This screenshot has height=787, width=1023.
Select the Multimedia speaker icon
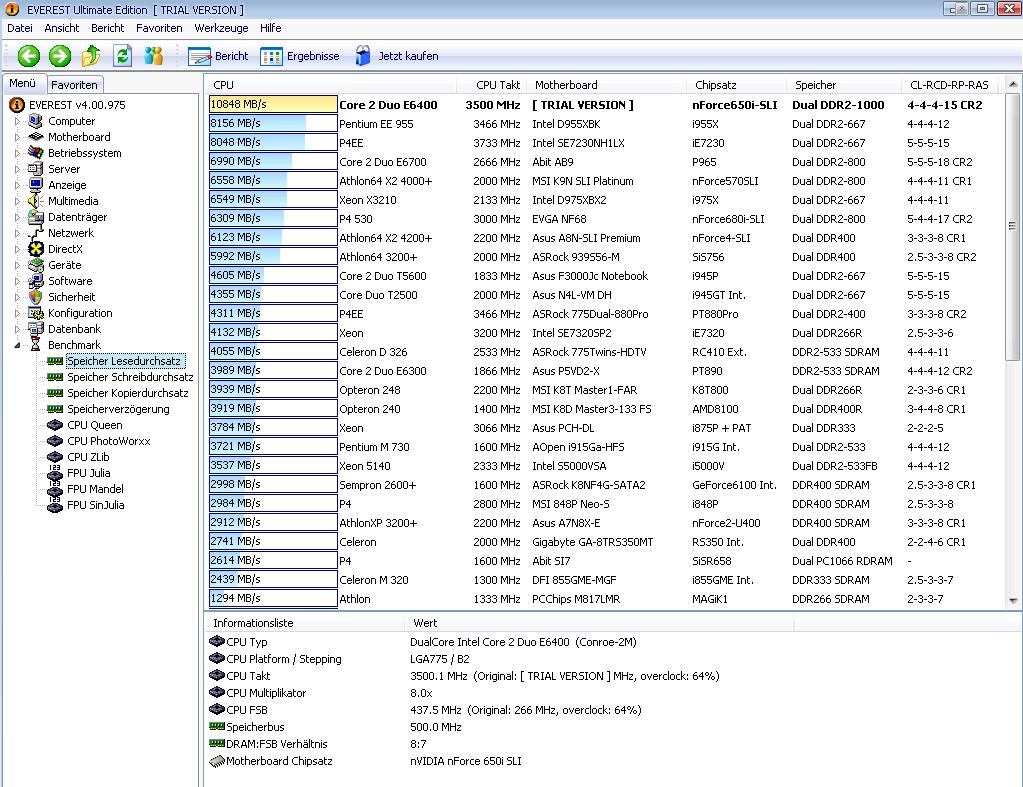[x=36, y=201]
